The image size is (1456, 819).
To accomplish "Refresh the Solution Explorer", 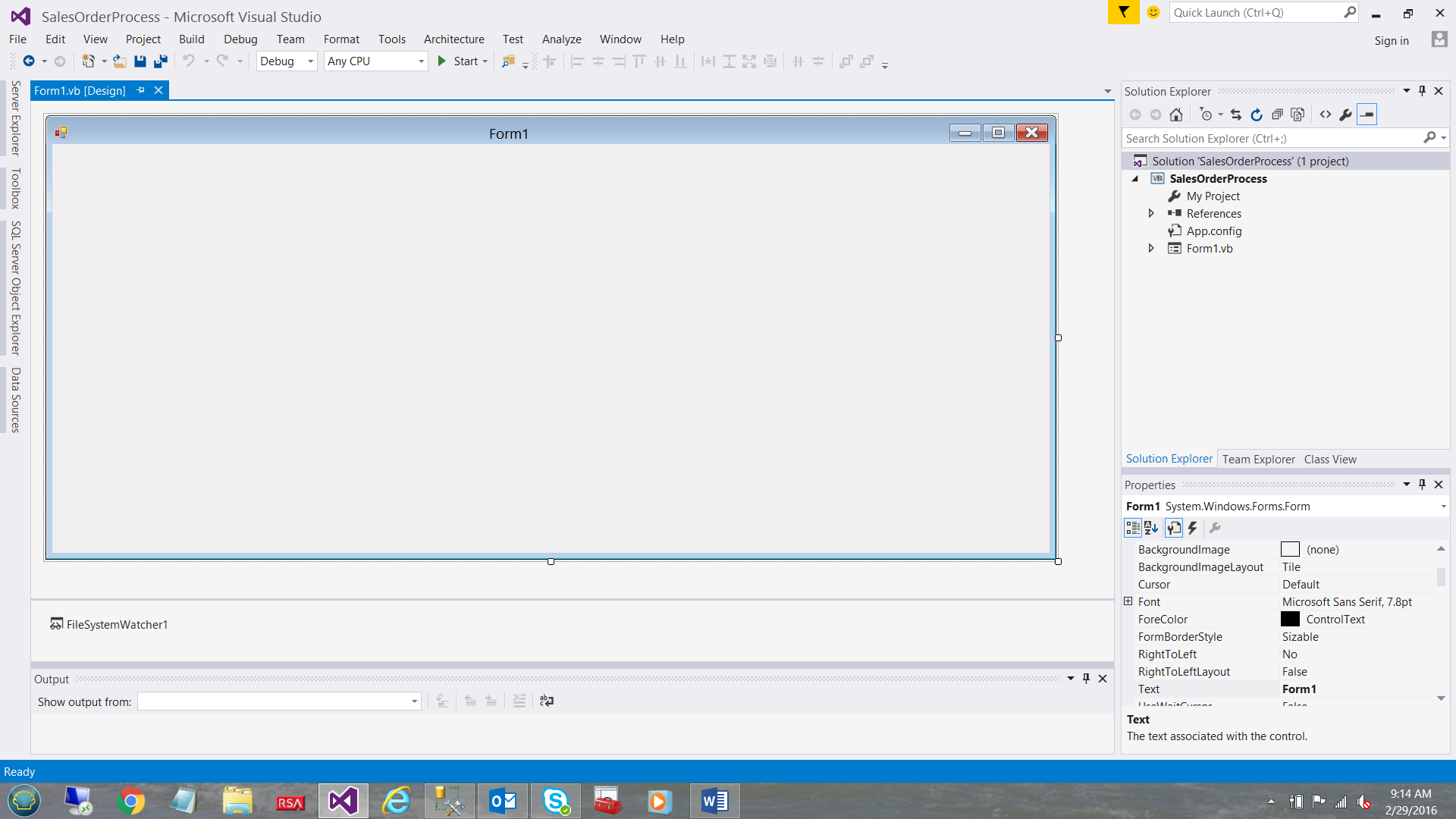I will 1257,115.
